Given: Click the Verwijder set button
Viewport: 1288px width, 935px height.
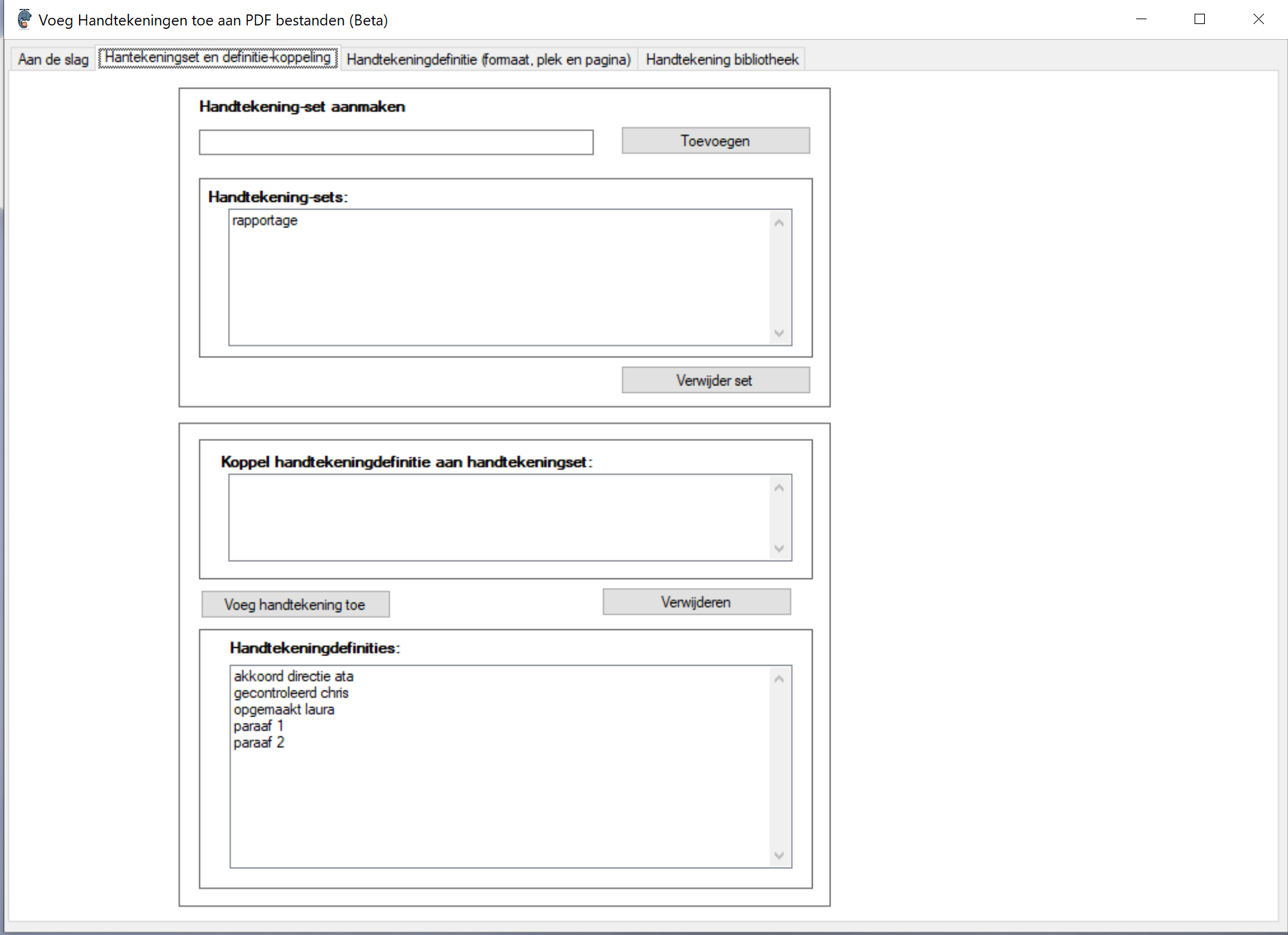Looking at the screenshot, I should pyautogui.click(x=715, y=380).
